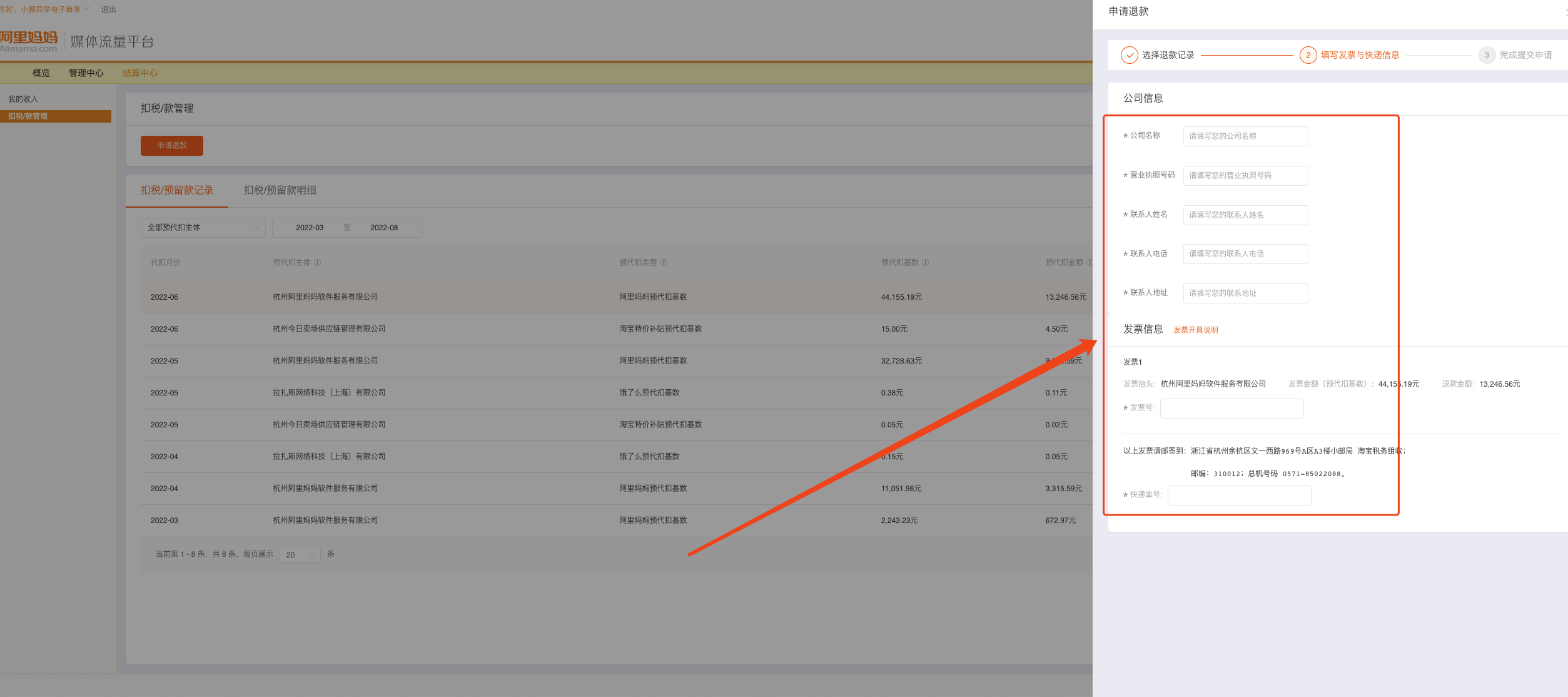Click the 发票号 input field
The width and height of the screenshot is (1568, 697).
click(x=1232, y=409)
